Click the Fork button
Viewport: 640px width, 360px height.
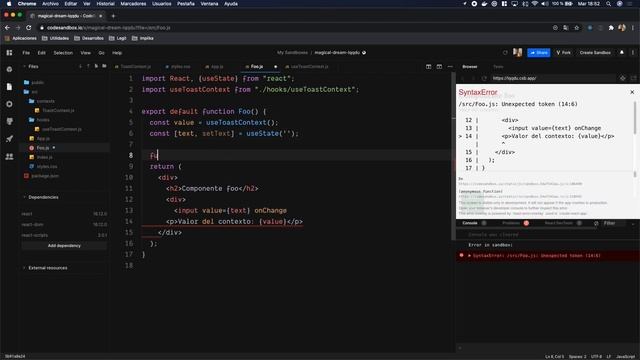coord(564,53)
